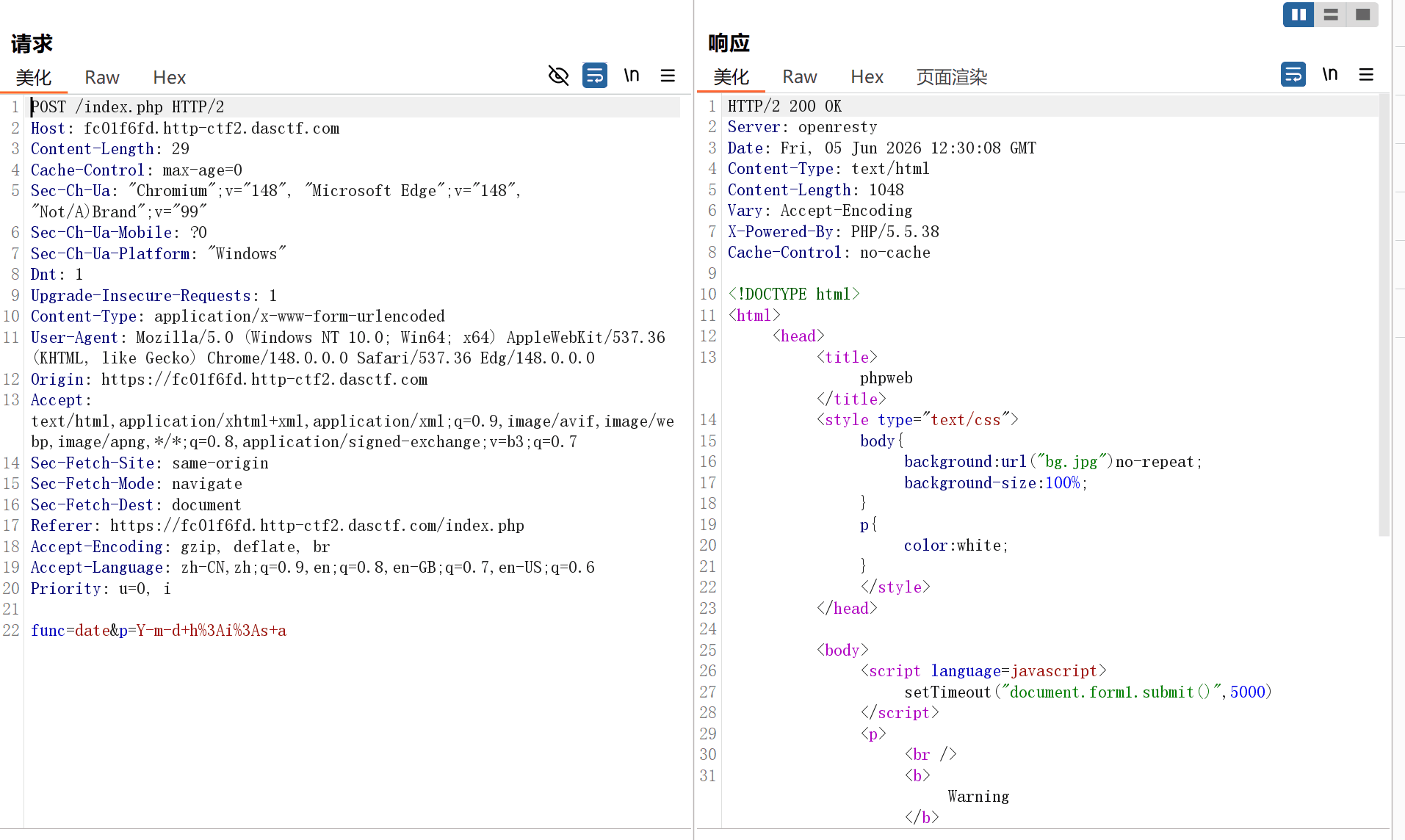The image size is (1405, 840).
Task: Click the Dnt: 1 header line
Action: coord(57,275)
